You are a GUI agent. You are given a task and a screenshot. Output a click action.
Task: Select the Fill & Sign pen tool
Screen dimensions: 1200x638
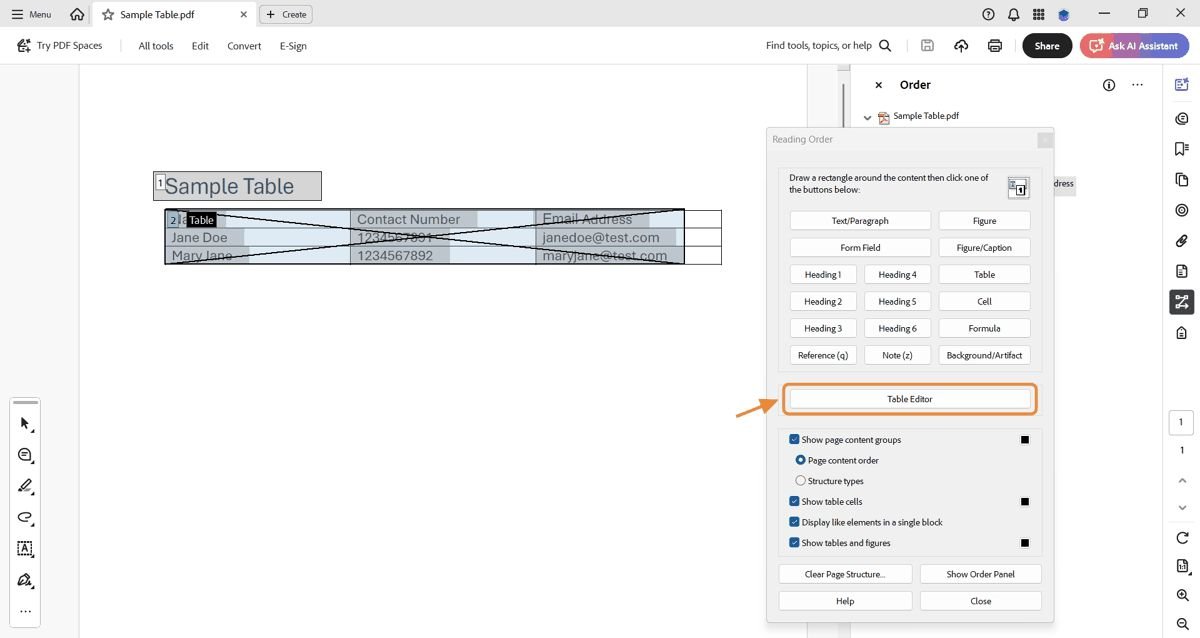[x=25, y=580]
